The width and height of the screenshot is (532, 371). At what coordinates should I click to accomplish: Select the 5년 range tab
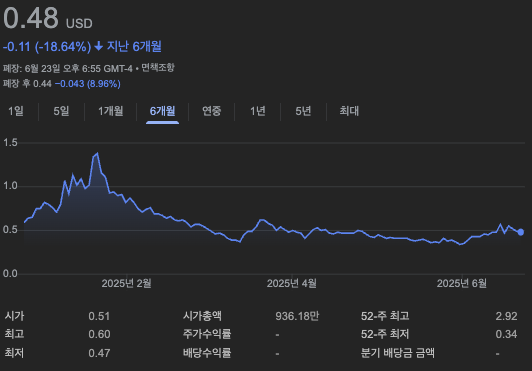click(x=303, y=111)
